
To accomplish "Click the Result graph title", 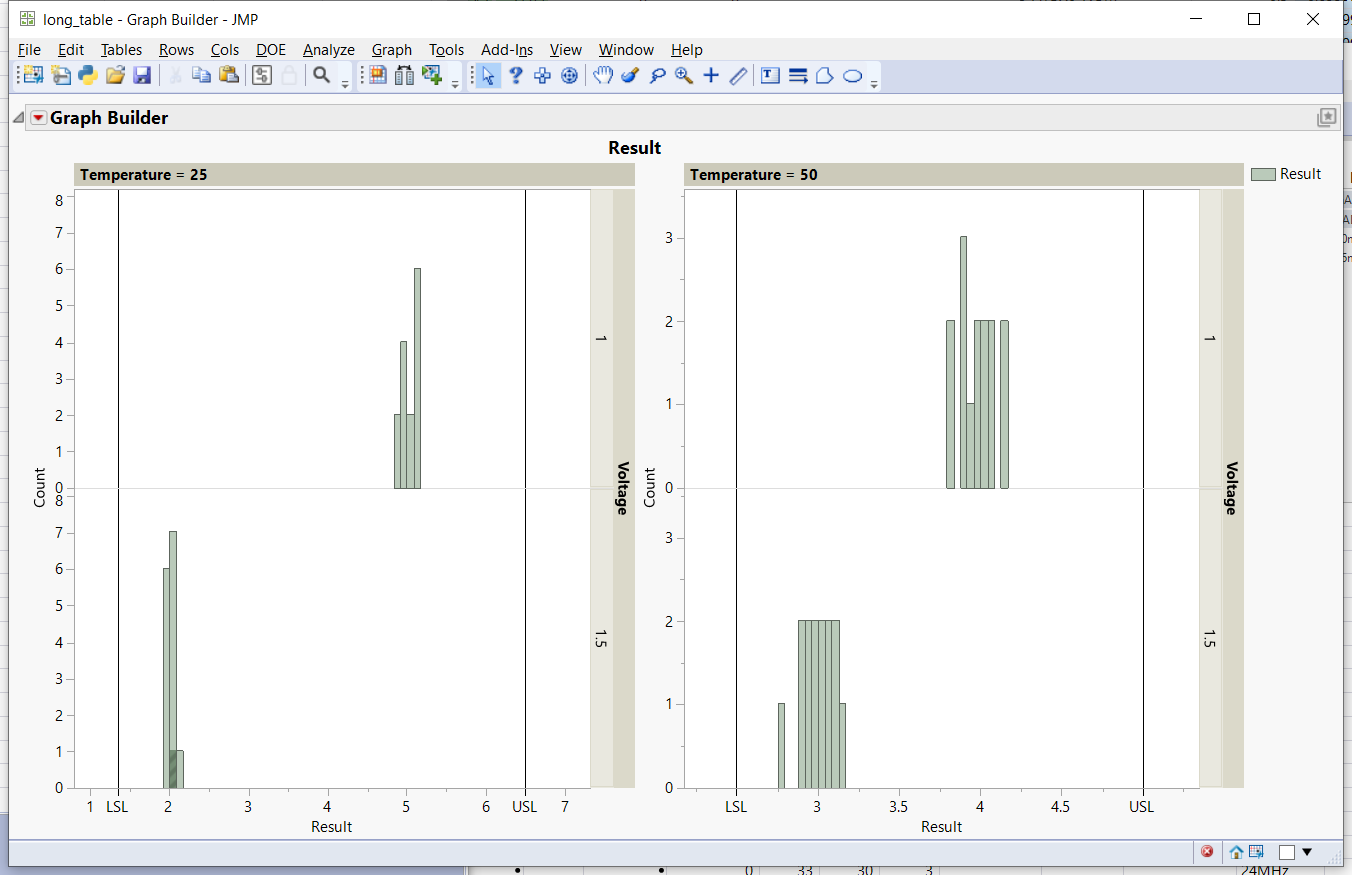I will click(635, 148).
